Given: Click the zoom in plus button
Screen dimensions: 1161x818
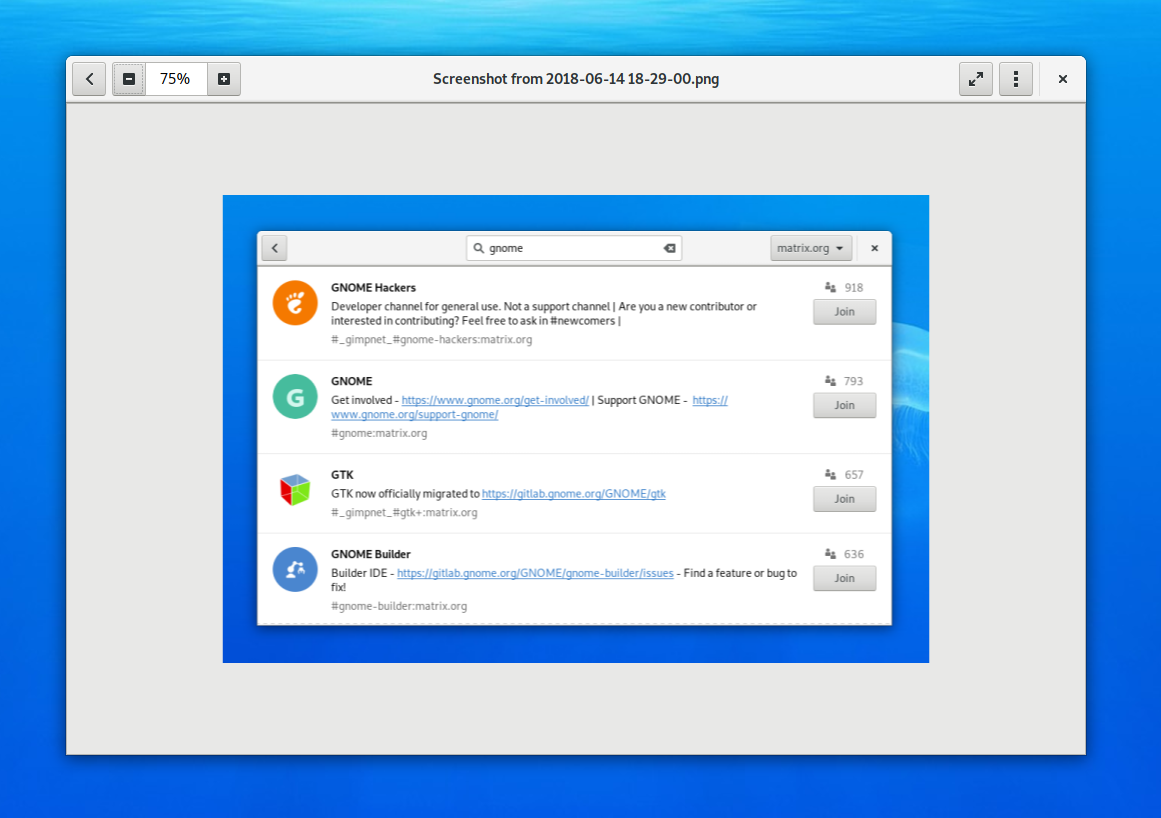Looking at the screenshot, I should tap(224, 79).
